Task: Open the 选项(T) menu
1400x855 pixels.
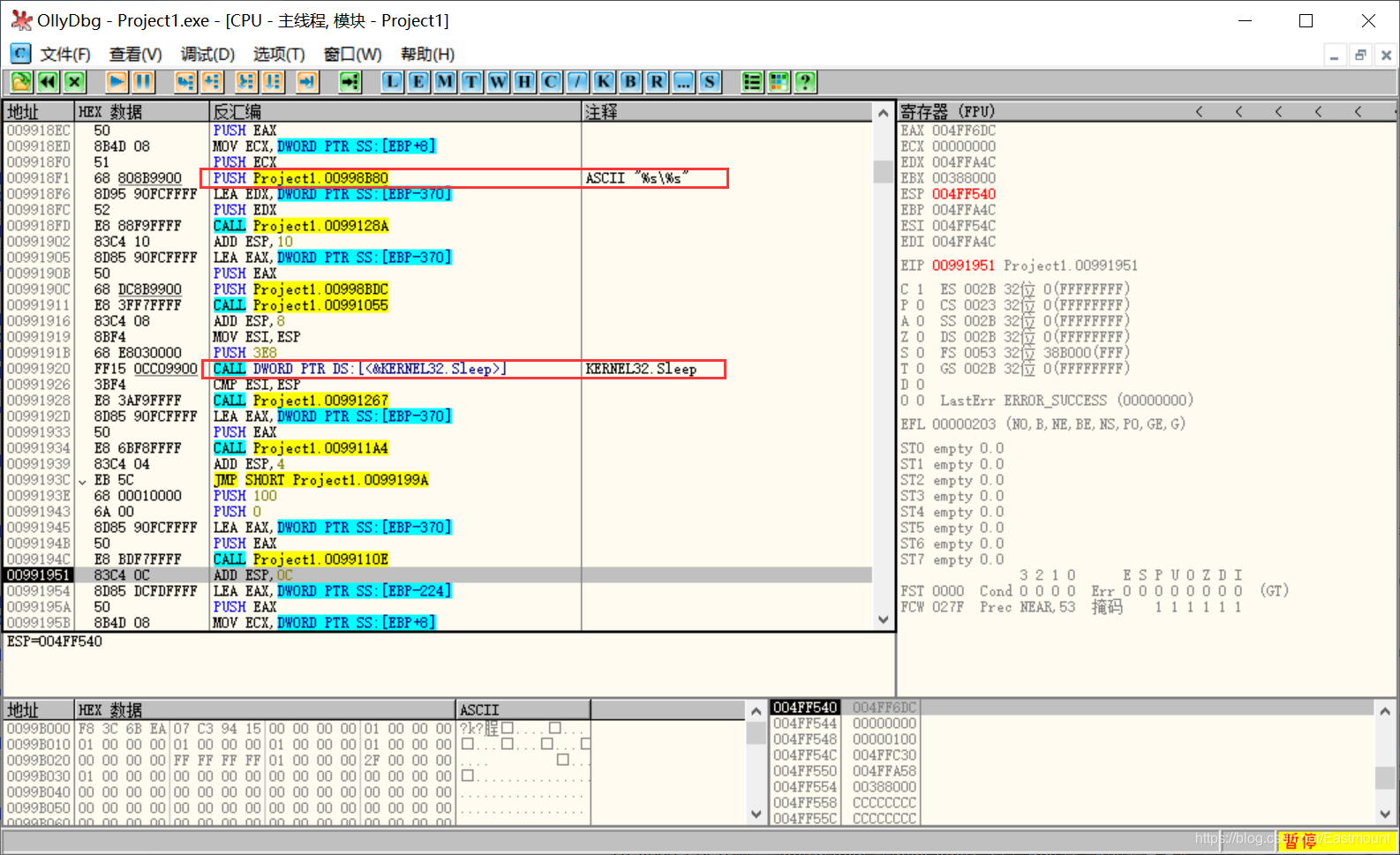Action: pyautogui.click(x=279, y=54)
